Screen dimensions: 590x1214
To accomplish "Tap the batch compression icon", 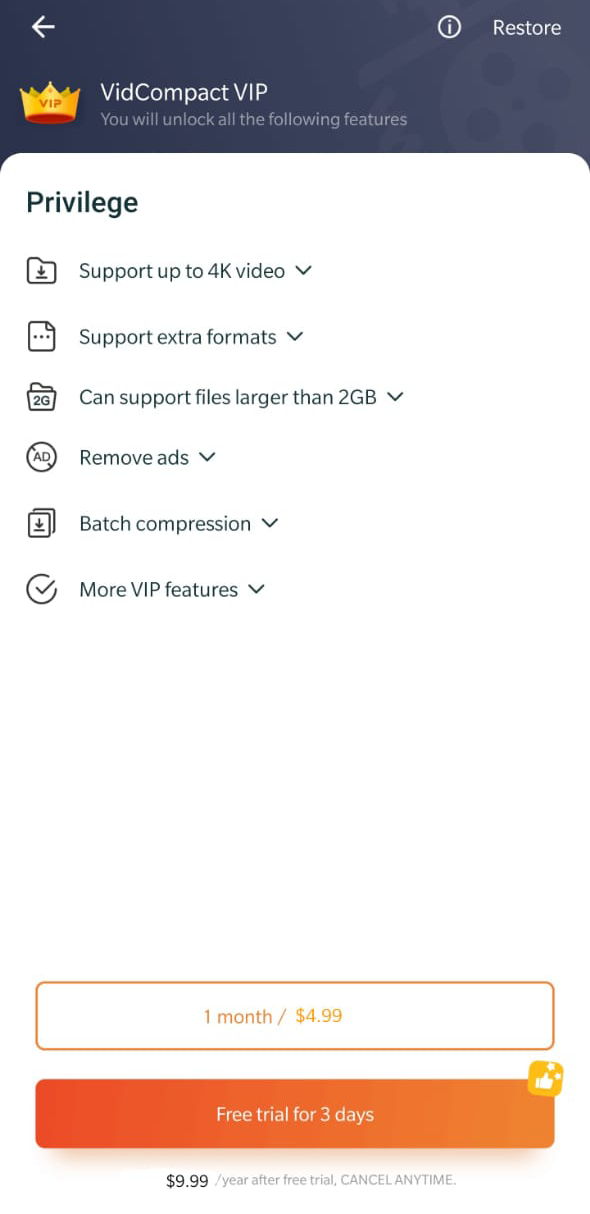I will coord(41,523).
